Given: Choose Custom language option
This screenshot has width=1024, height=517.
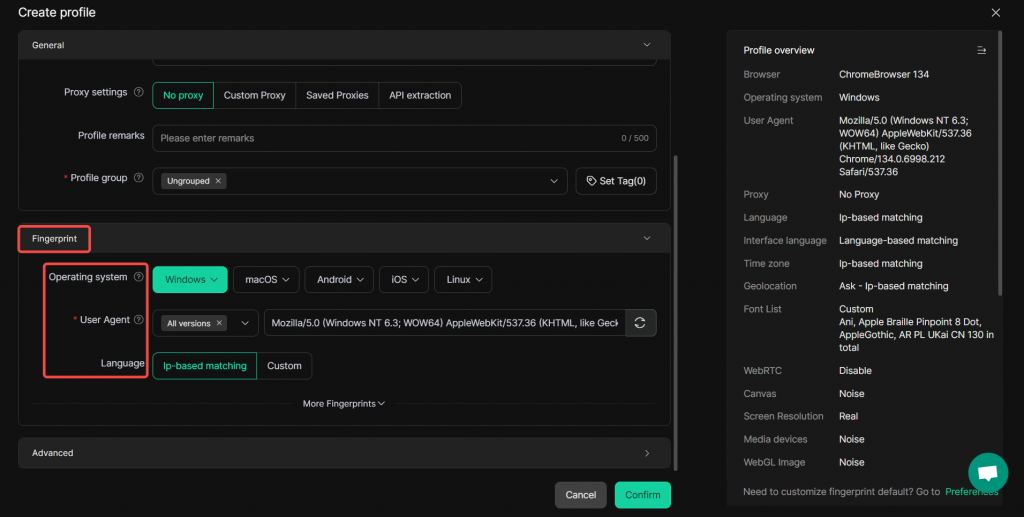Looking at the screenshot, I should click(284, 366).
